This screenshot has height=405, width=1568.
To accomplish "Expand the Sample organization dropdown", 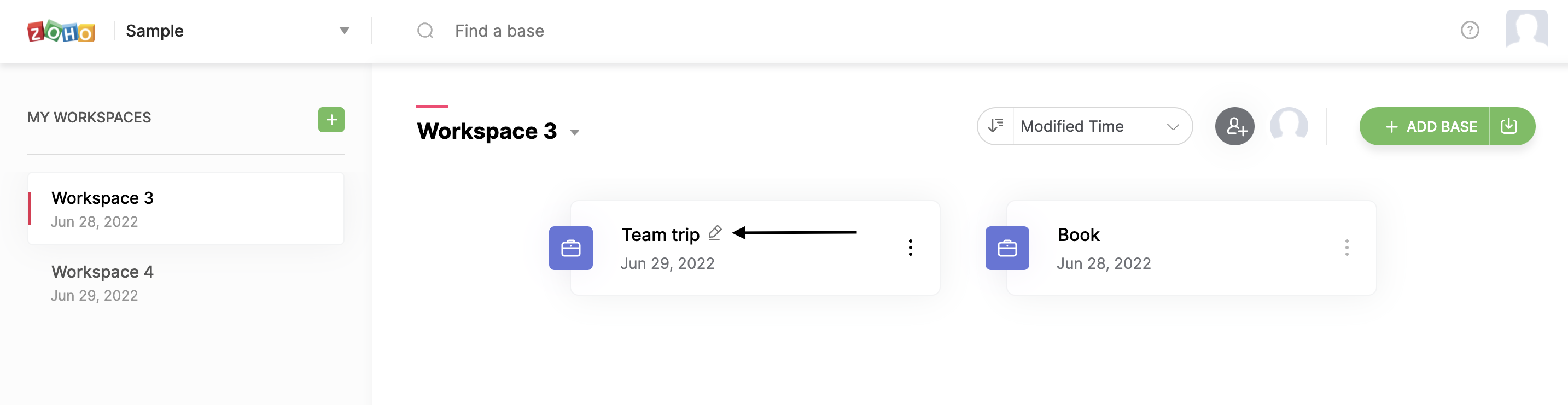I will (344, 31).
